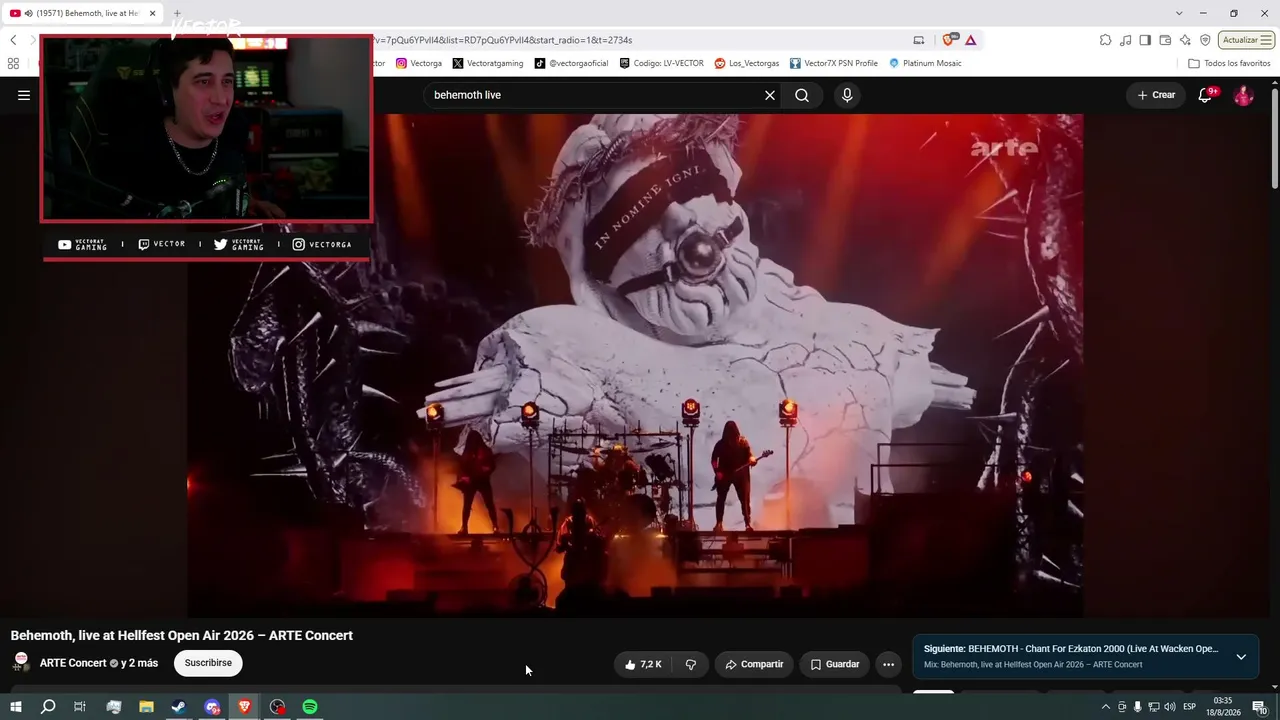Open the Los_Vectorgas bookmark
The height and width of the screenshot is (720, 1280).
point(747,63)
